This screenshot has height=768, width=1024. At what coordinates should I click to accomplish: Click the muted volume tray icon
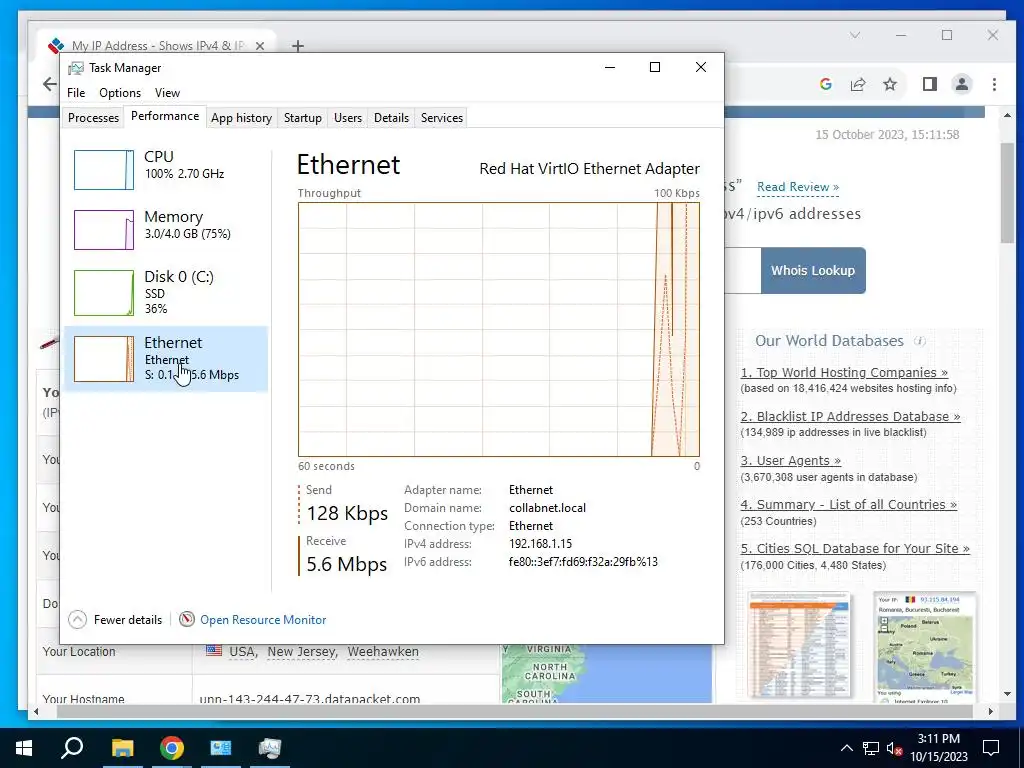[x=895, y=748]
